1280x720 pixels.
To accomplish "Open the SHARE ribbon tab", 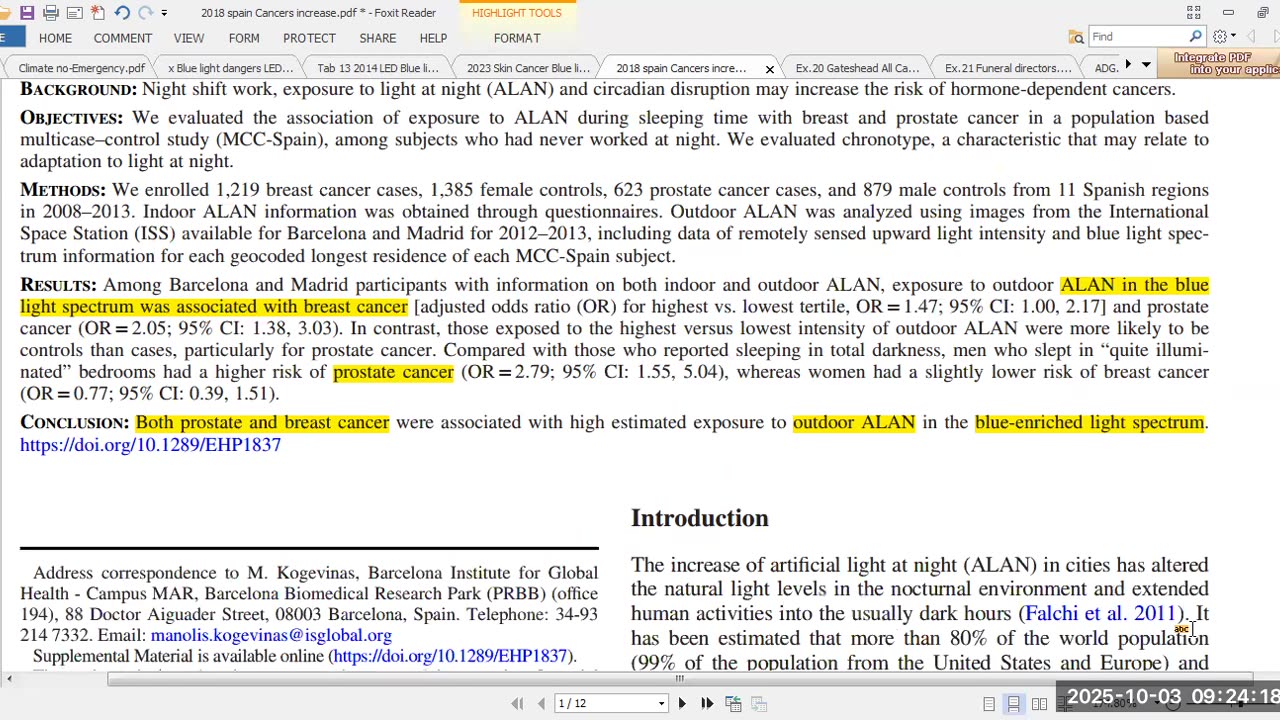I will tap(378, 38).
